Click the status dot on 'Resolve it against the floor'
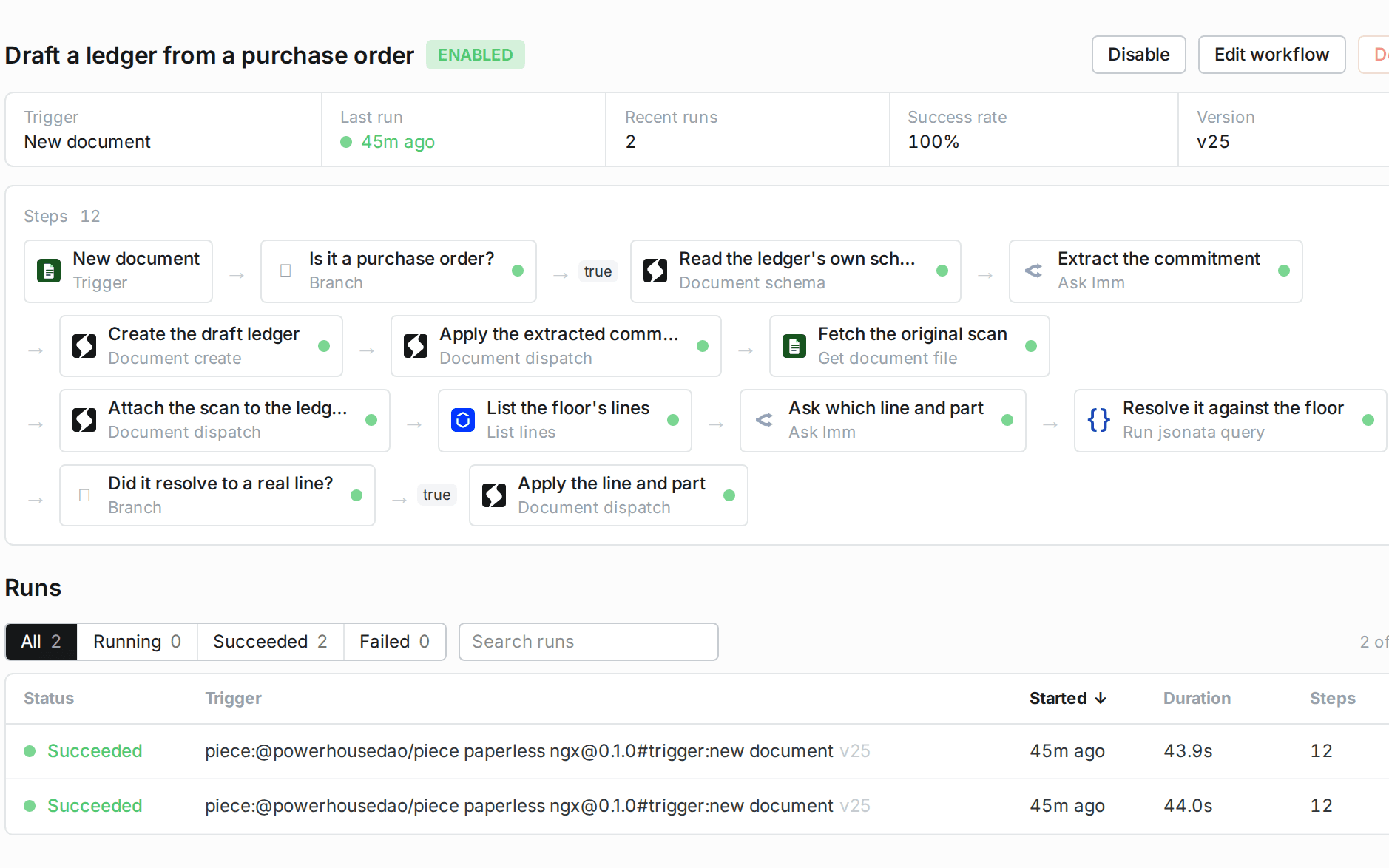 click(1368, 420)
